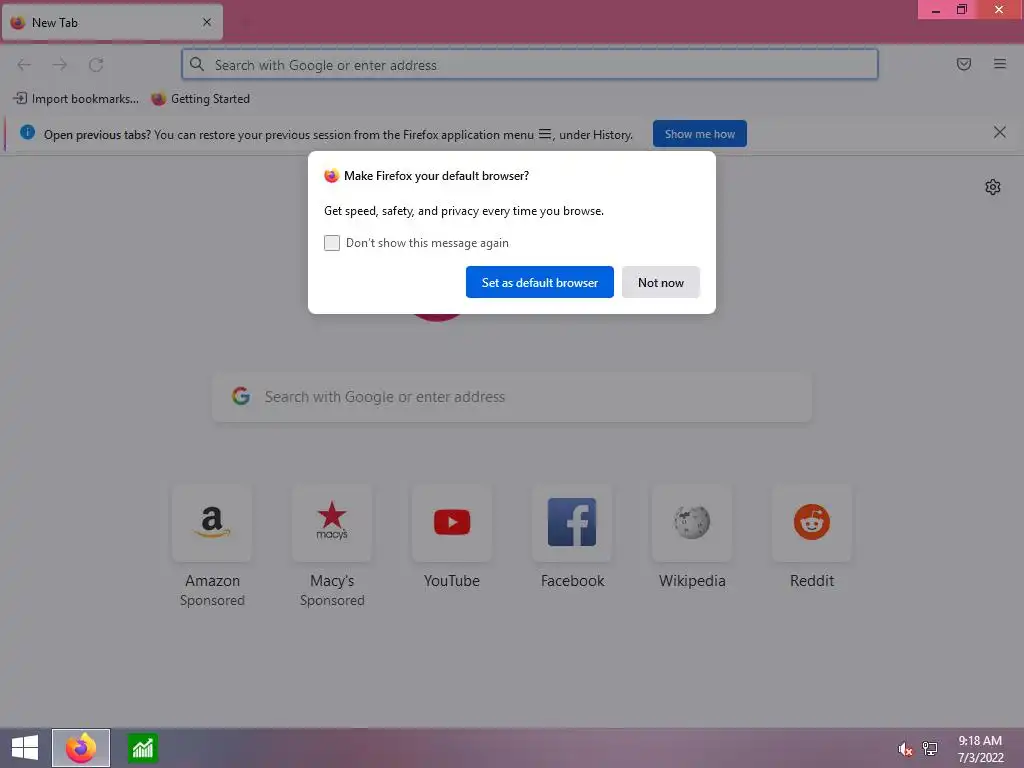
Task: Click the Google logo in search box
Action: (x=241, y=396)
